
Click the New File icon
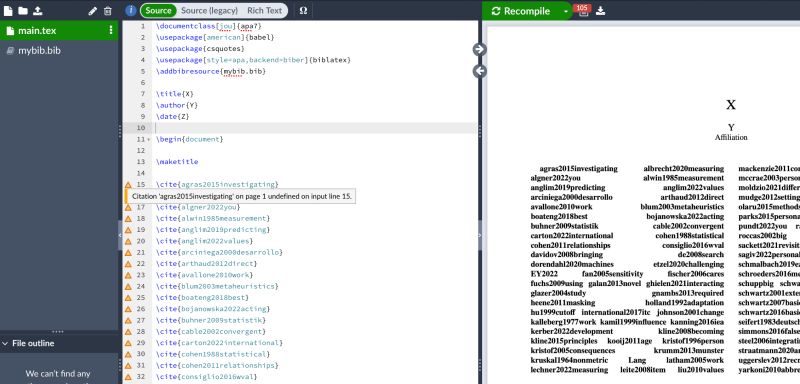[x=8, y=11]
